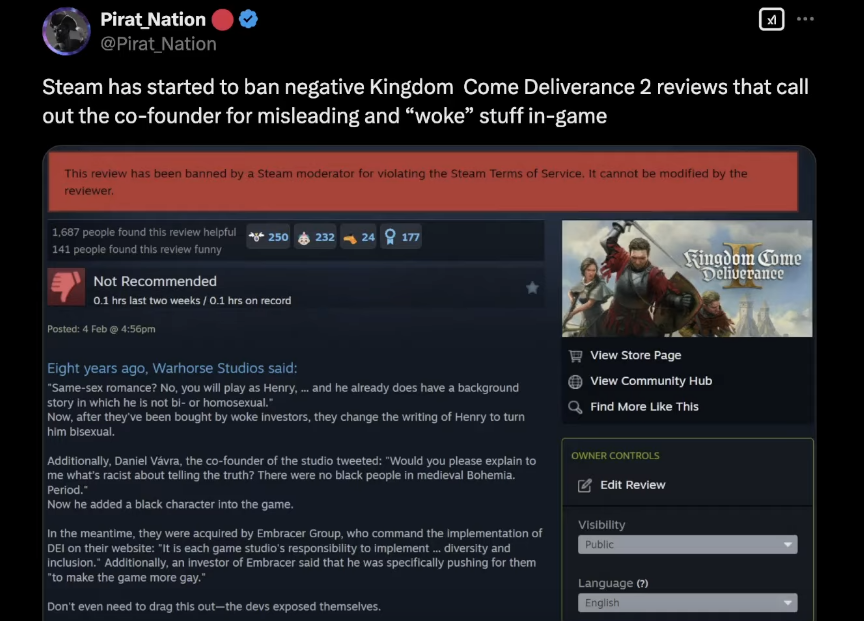Open View Community Hub link

coord(651,381)
